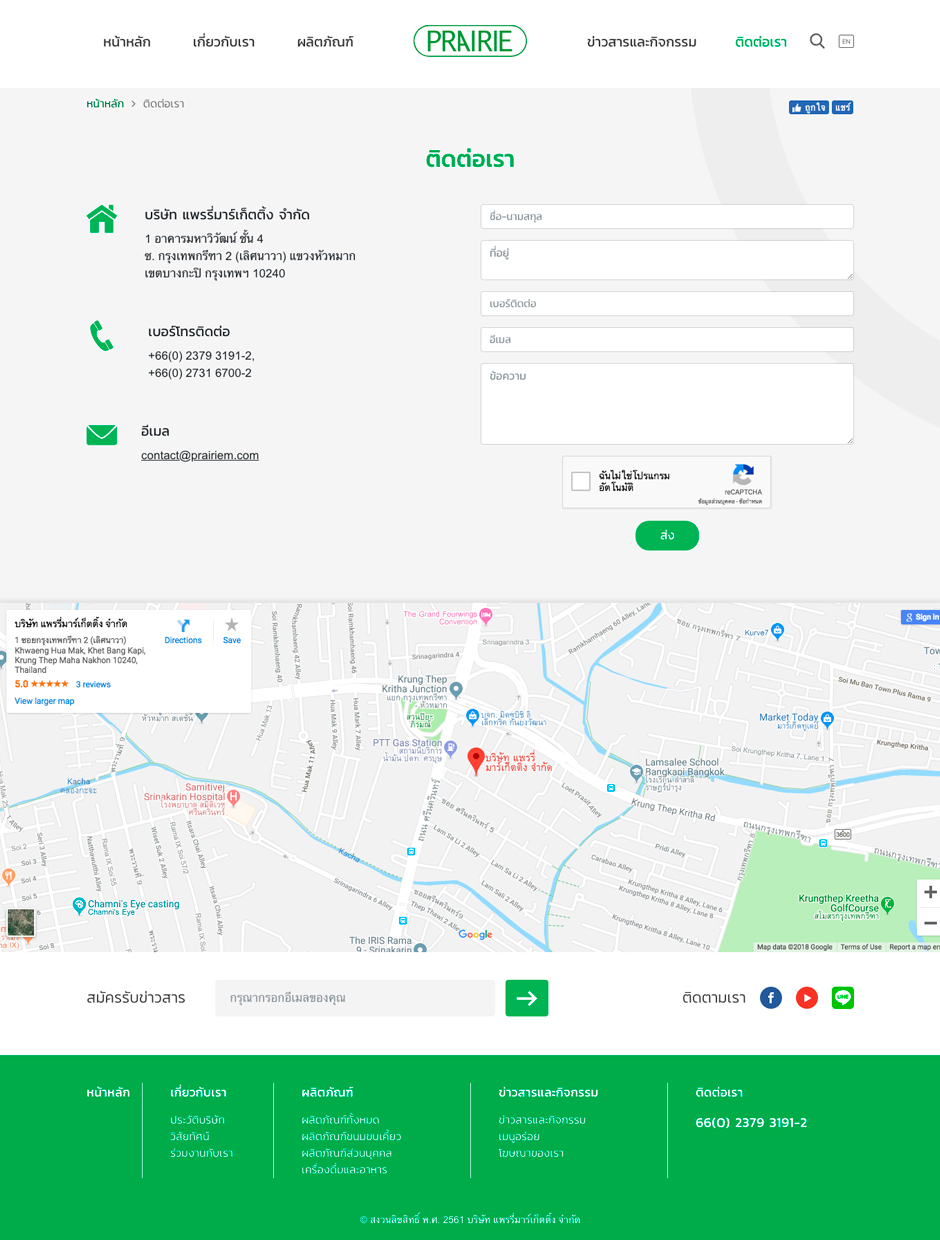Click the Google Sign in button on map
The height and width of the screenshot is (1240, 940).
pos(920,617)
